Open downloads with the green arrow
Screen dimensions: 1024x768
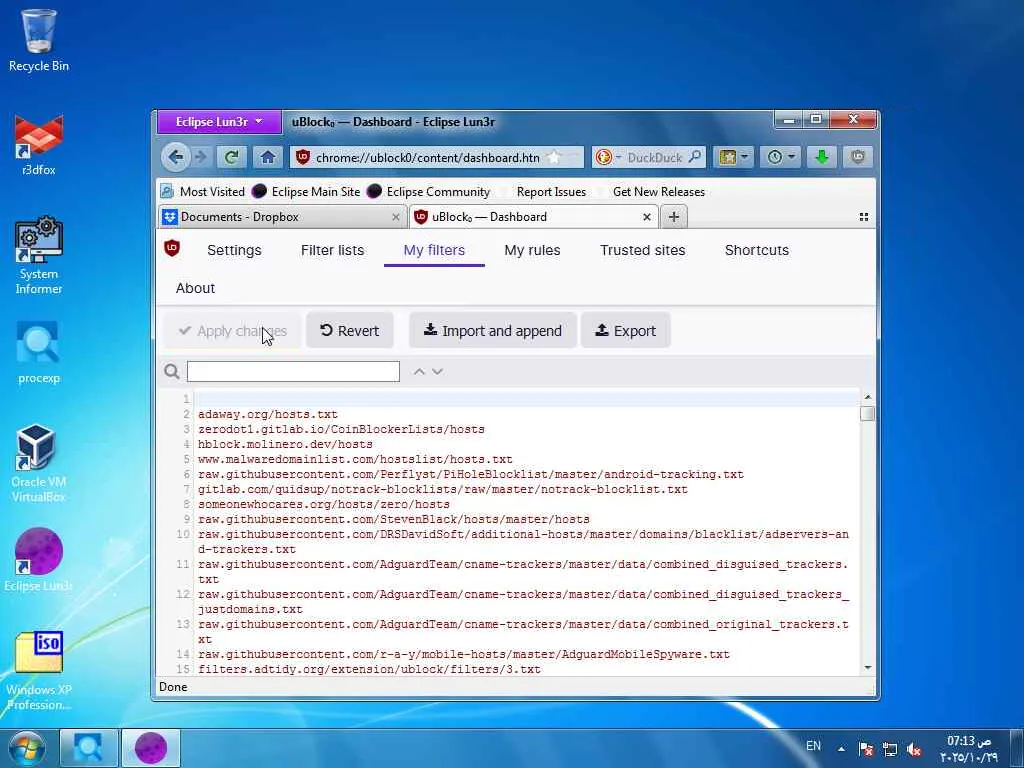point(822,157)
